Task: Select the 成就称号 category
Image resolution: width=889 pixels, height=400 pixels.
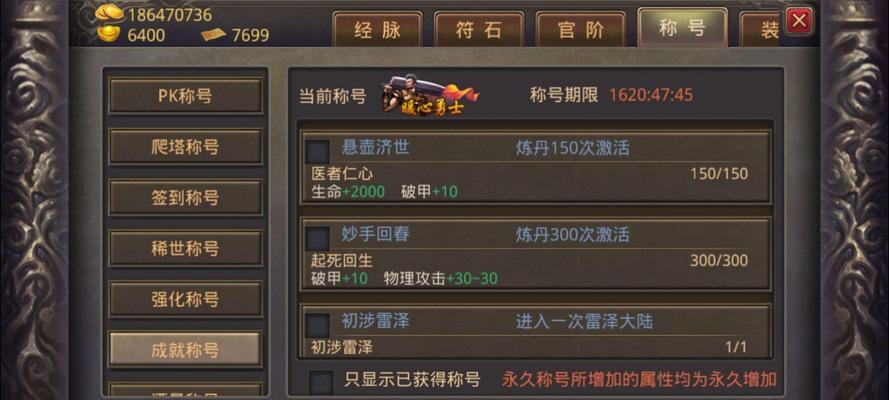Action: (185, 350)
